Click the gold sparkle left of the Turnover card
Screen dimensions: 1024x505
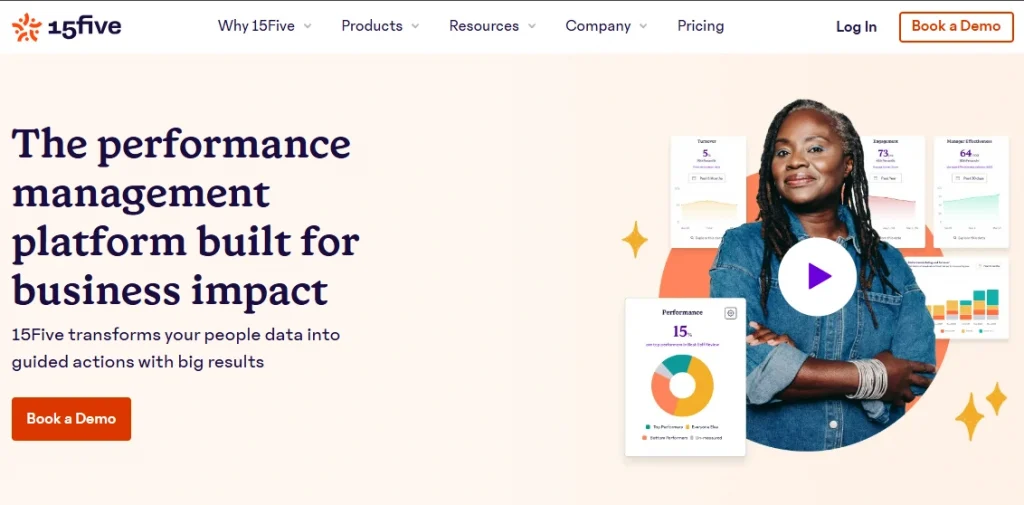click(634, 240)
